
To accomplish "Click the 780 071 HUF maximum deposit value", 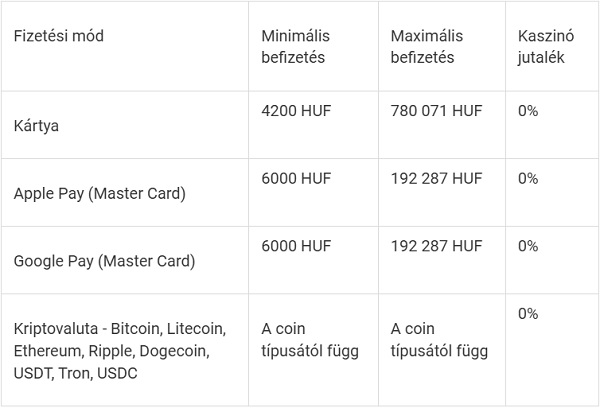I will click(x=436, y=111).
